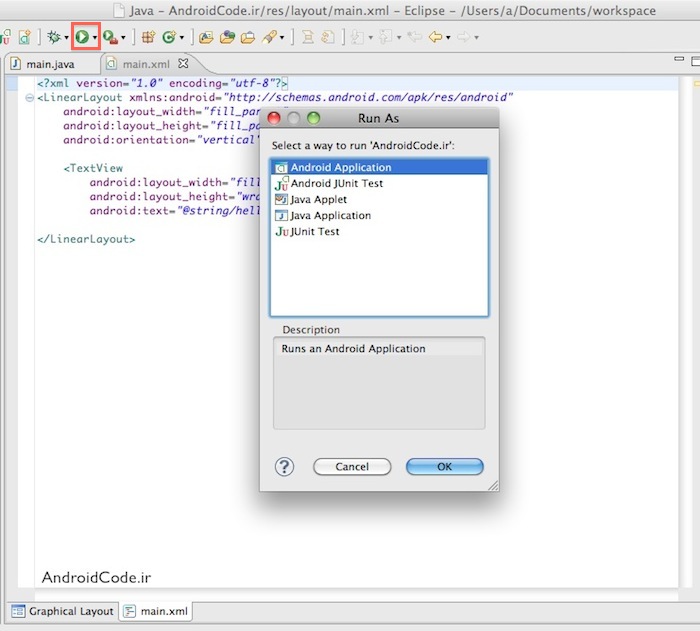The width and height of the screenshot is (700, 631).
Task: Close the main.xml editor tab
Action: 182,64
